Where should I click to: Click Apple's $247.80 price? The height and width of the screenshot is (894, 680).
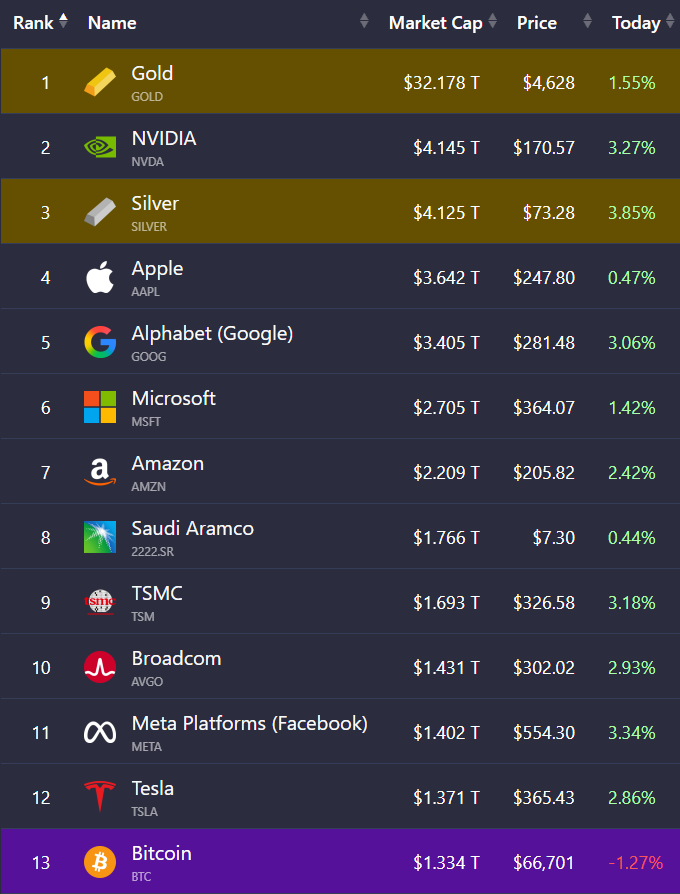[x=544, y=278]
